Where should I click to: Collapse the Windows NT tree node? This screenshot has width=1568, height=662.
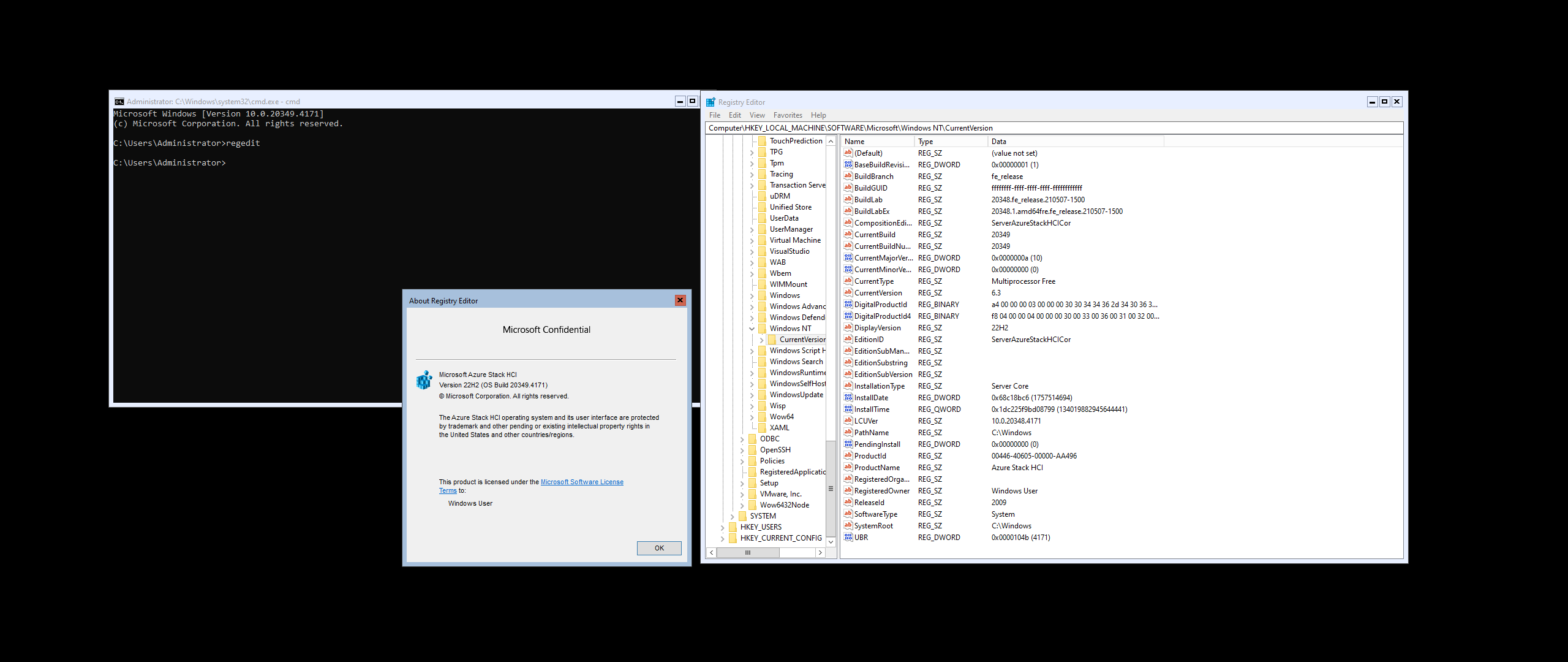[752, 329]
